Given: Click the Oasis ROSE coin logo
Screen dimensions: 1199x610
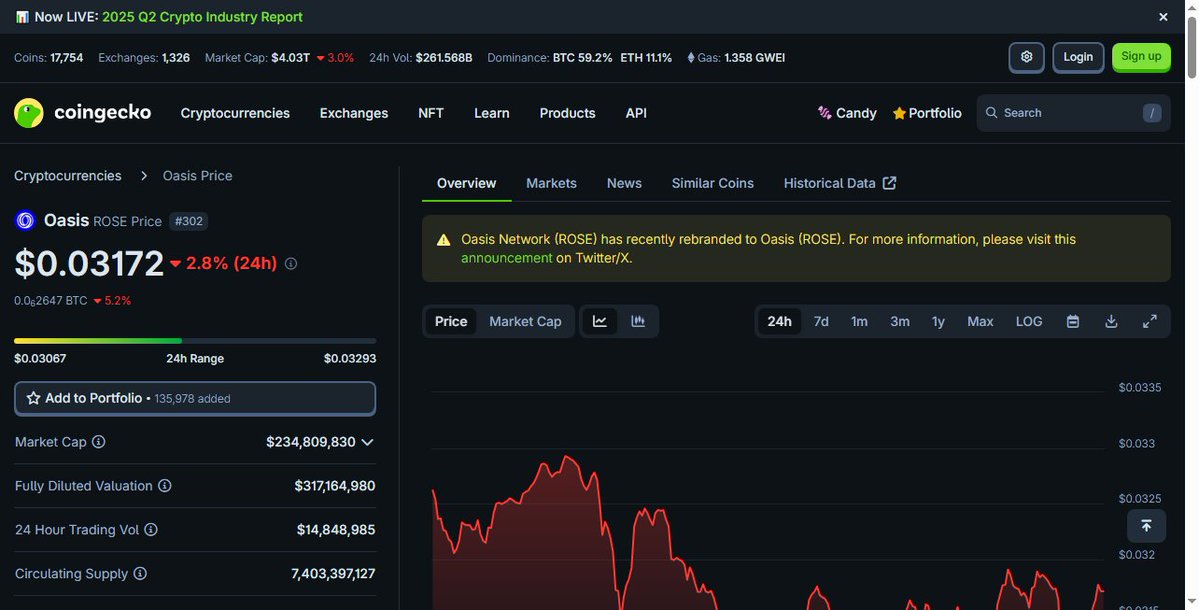Looking at the screenshot, I should [x=25, y=221].
